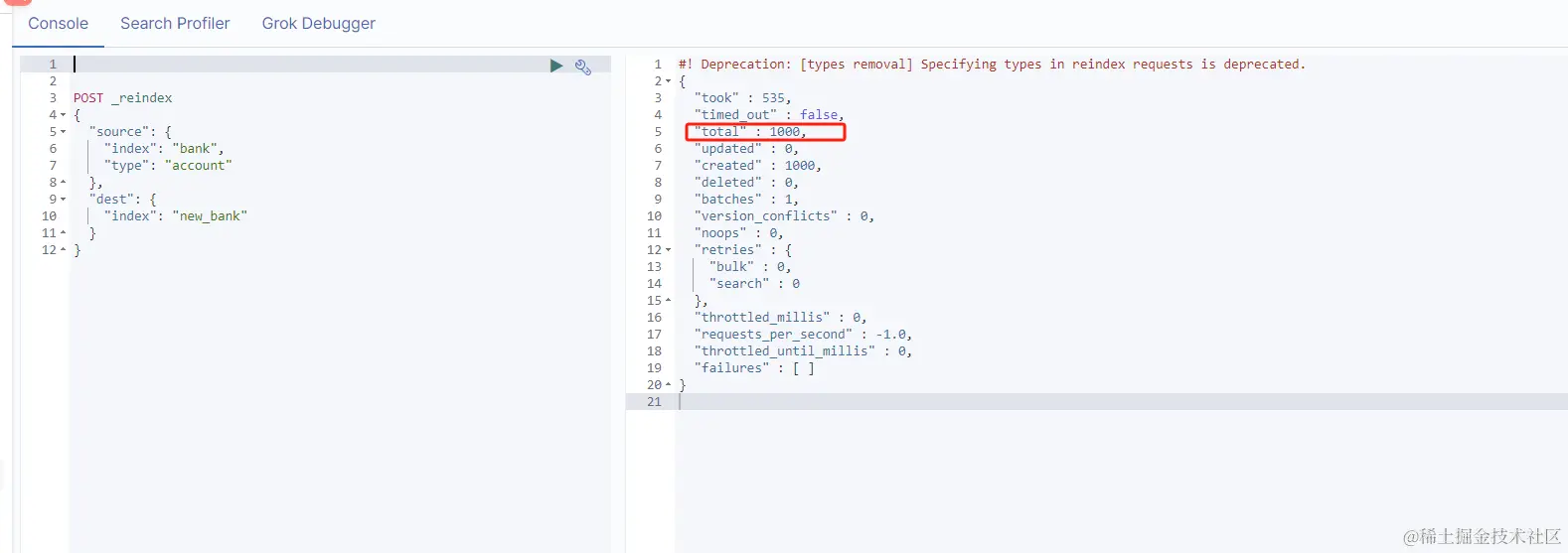Toggle fold arrow at response line 15
Image resolution: width=1568 pixels, height=553 pixels.
tap(669, 301)
